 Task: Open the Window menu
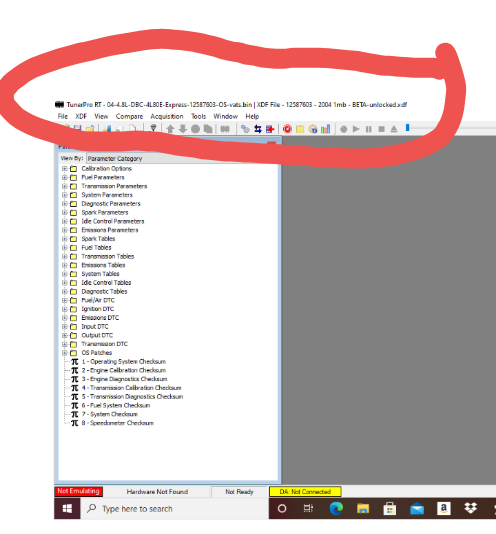226,116
